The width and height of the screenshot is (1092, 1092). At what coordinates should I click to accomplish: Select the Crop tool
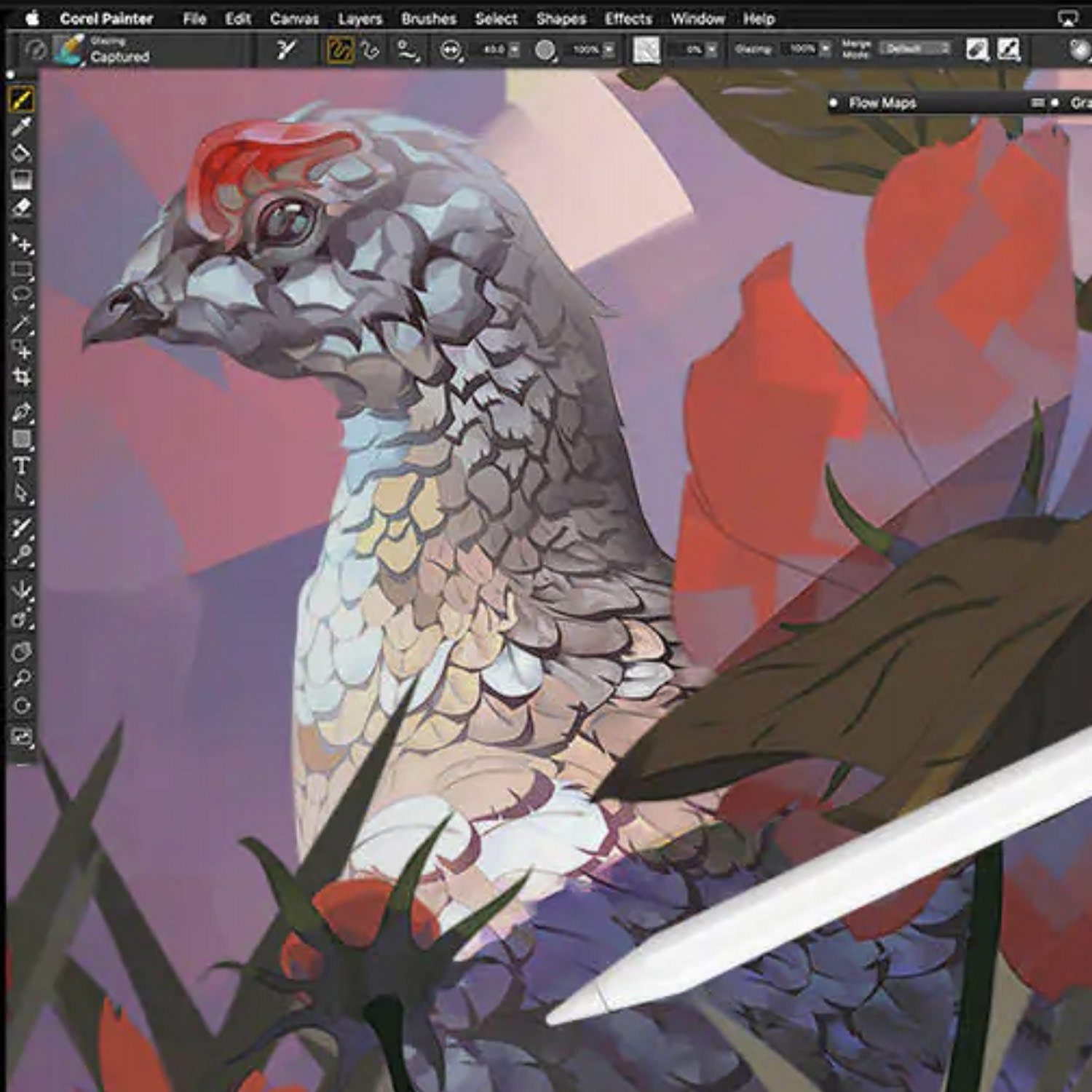[x=21, y=376]
